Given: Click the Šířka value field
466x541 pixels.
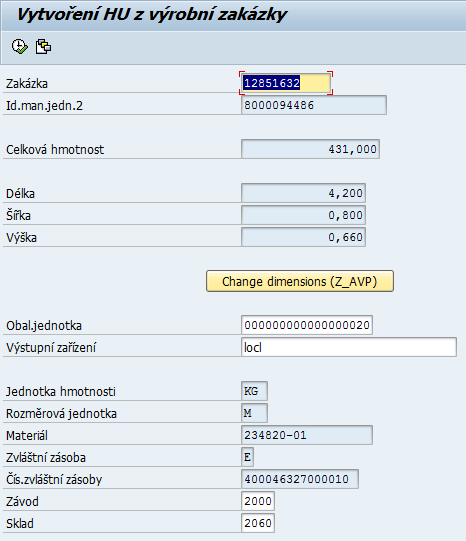Looking at the screenshot, I should [x=304, y=215].
